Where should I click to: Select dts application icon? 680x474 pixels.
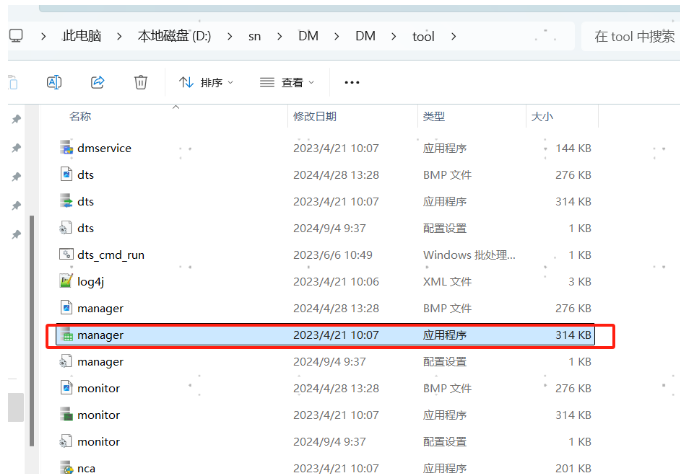click(66, 201)
